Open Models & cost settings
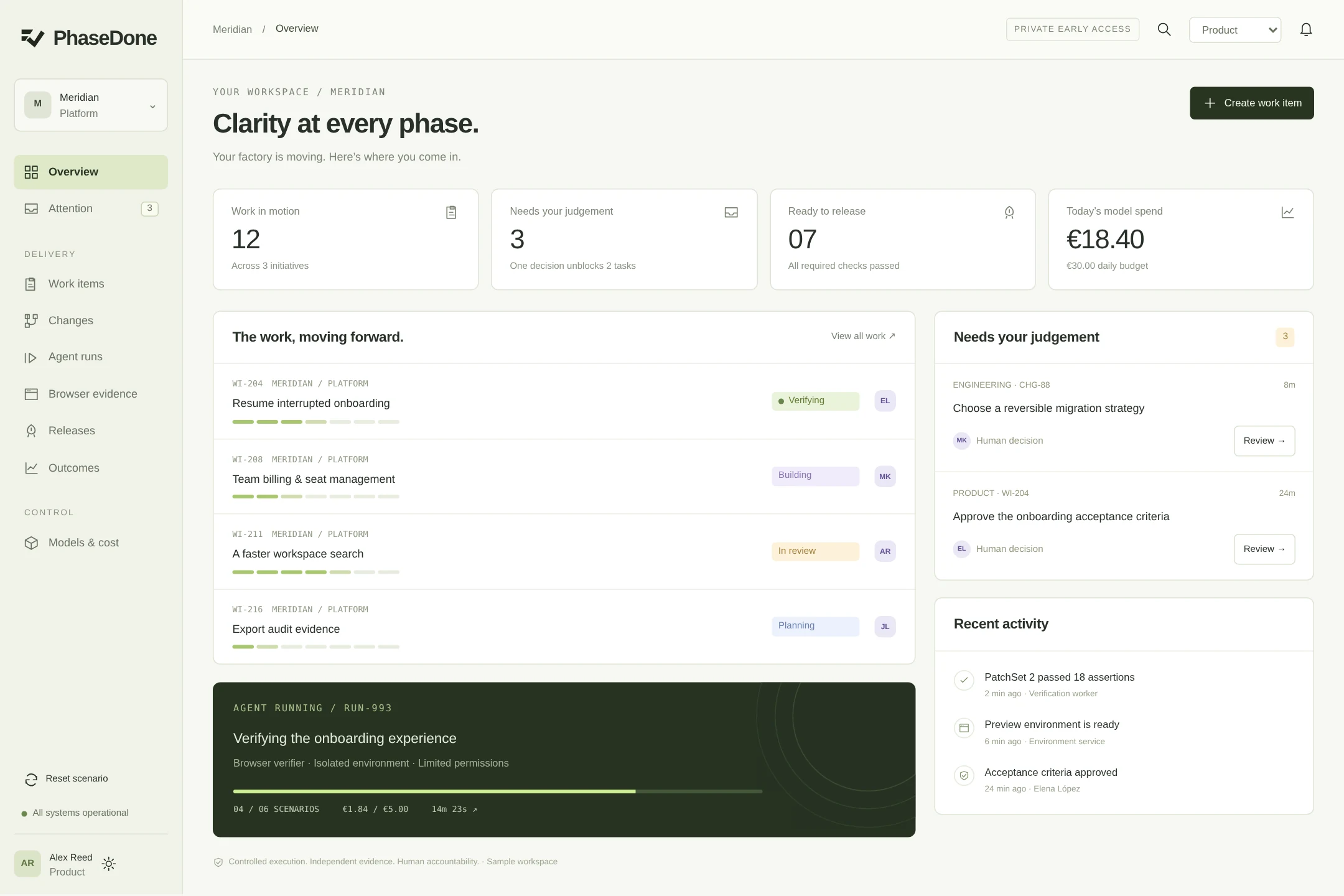1344x896 pixels. click(91, 543)
